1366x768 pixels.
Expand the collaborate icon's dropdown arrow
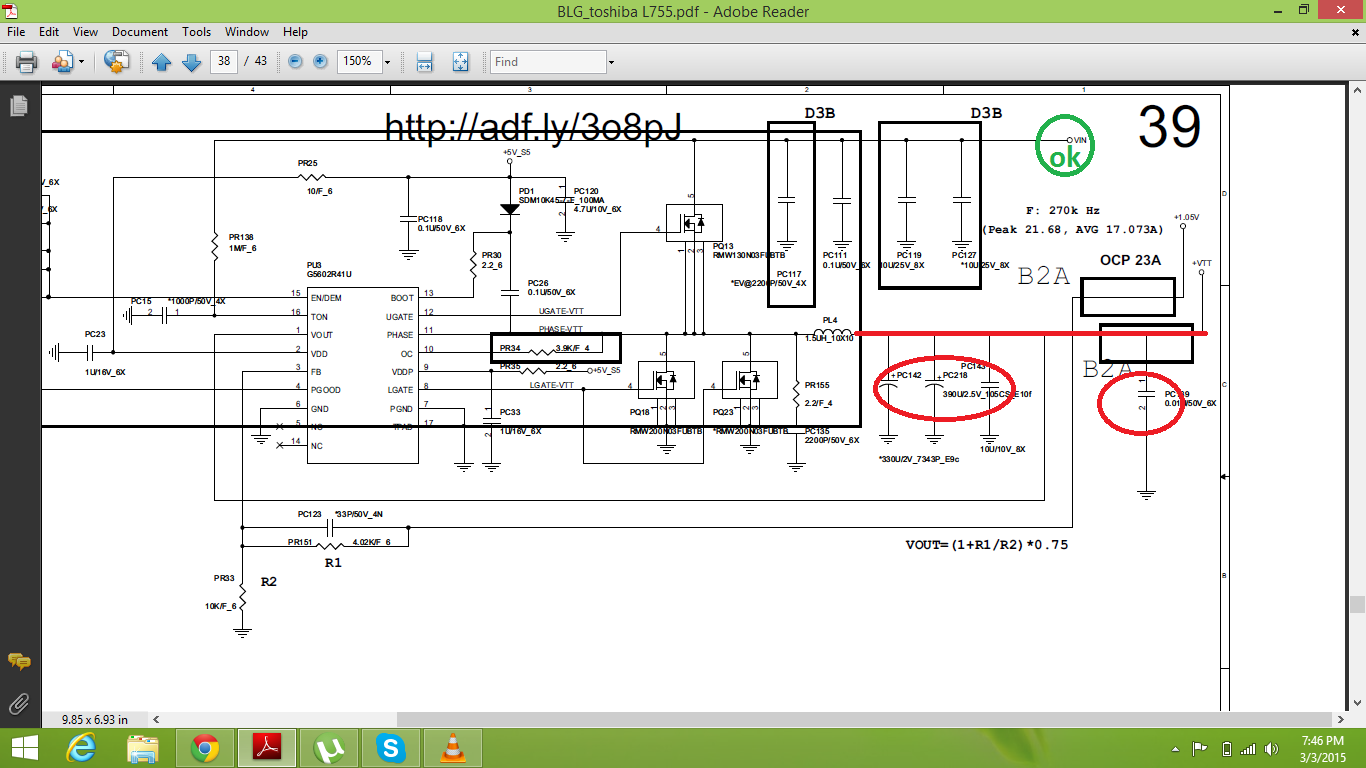click(x=80, y=62)
